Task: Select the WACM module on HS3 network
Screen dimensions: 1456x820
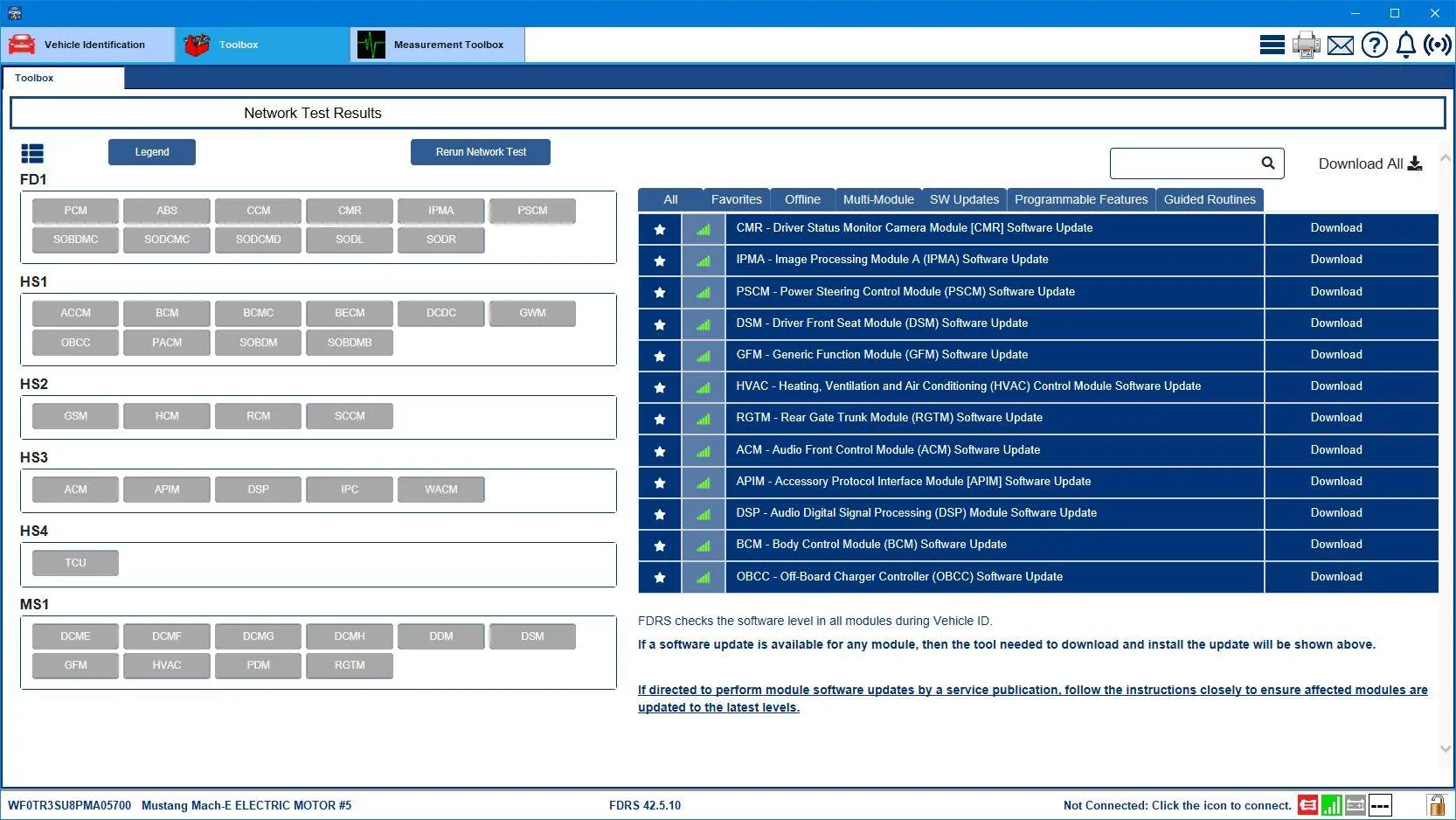Action: [441, 490]
